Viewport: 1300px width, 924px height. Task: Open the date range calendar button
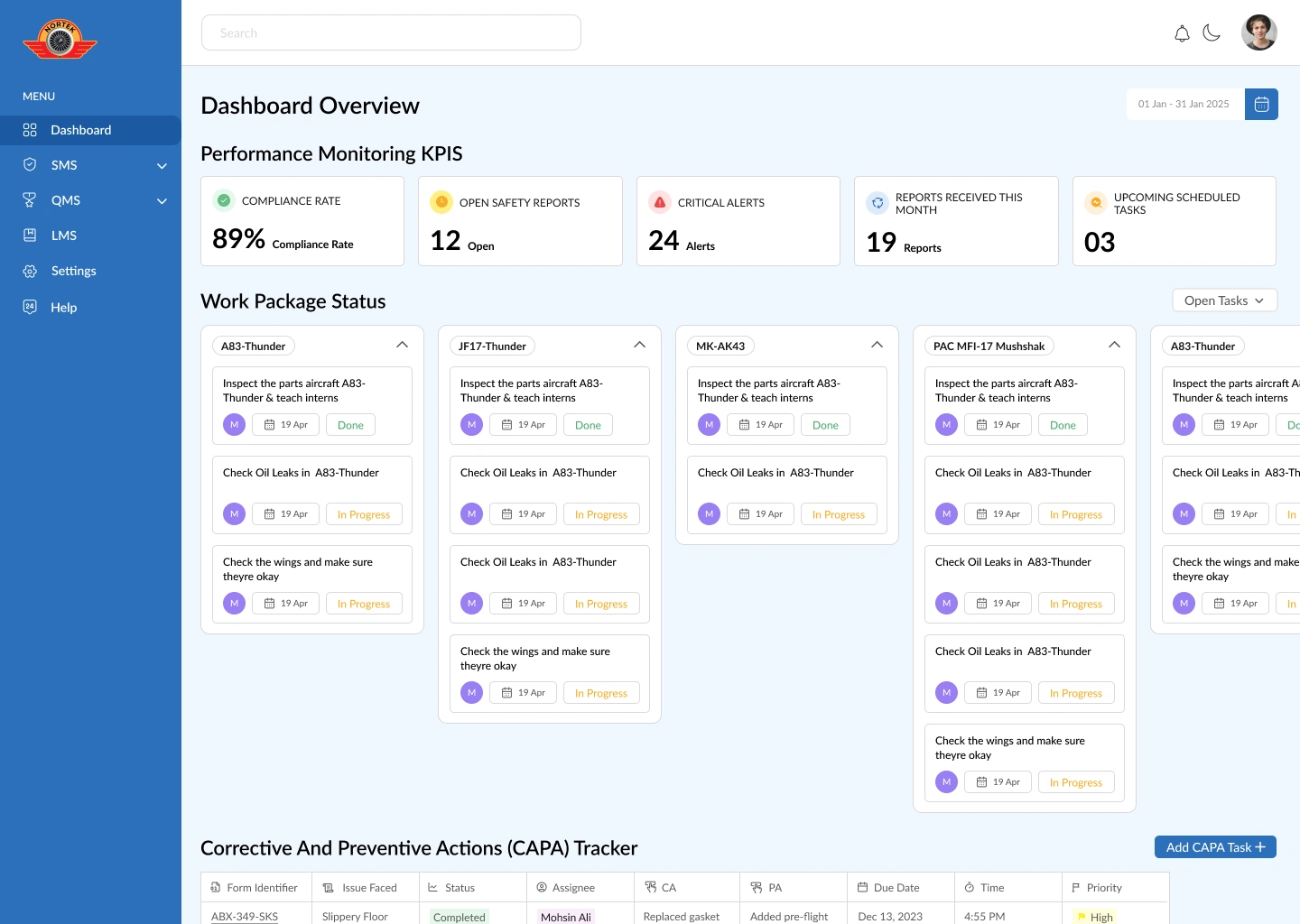tap(1261, 104)
